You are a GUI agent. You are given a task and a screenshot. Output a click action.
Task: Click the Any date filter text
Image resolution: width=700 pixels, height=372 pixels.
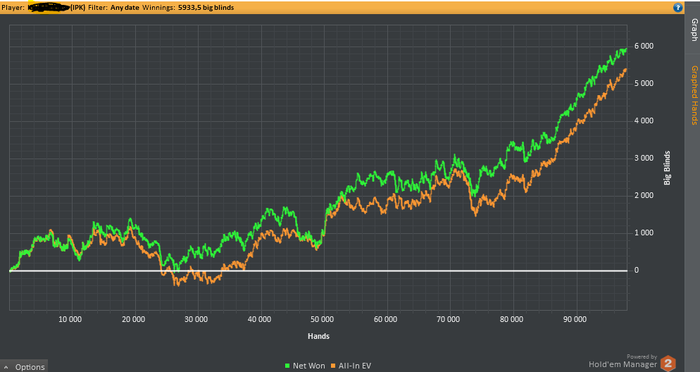[125, 8]
